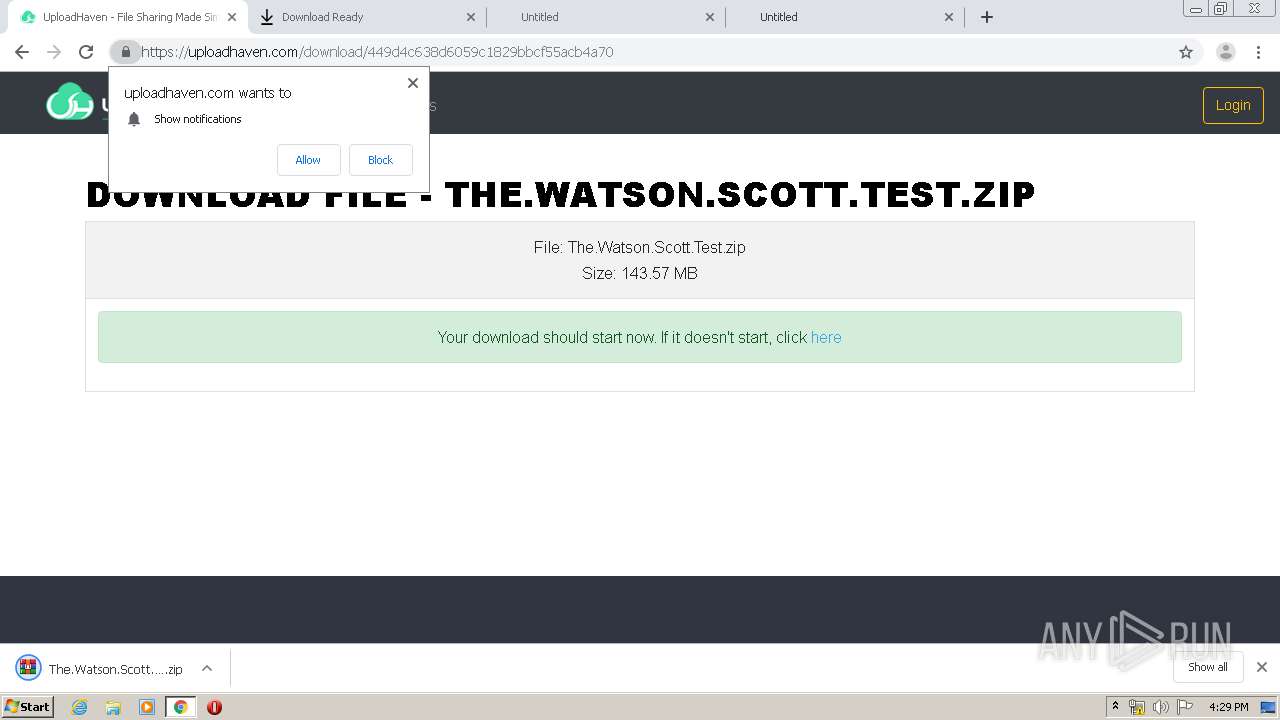Open media player taskbar icon
The image size is (1280, 720).
point(147,707)
